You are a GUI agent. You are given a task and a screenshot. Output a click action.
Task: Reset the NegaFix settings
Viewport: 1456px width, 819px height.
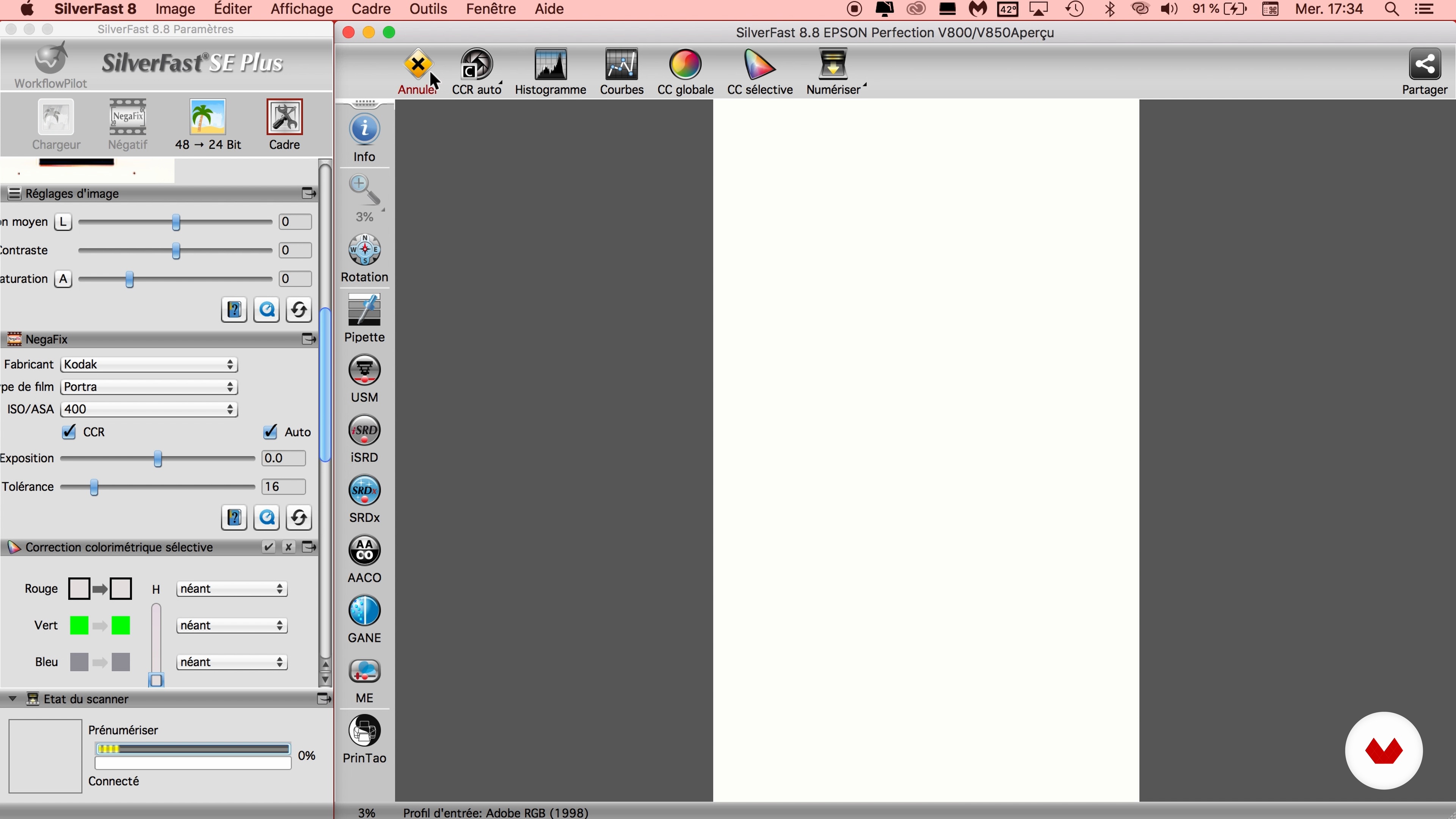(299, 517)
